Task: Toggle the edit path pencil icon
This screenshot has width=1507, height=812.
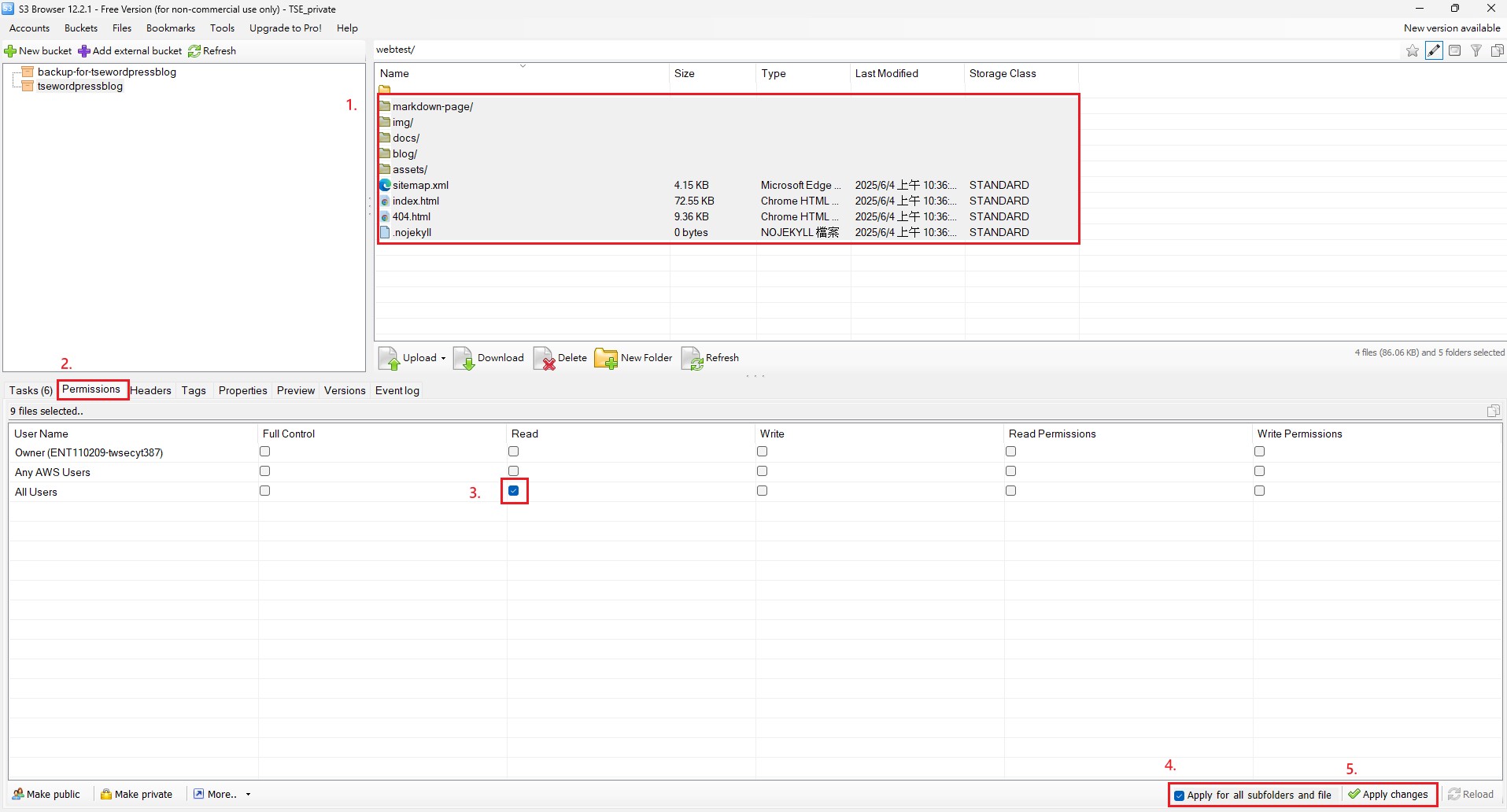Action: click(x=1434, y=50)
